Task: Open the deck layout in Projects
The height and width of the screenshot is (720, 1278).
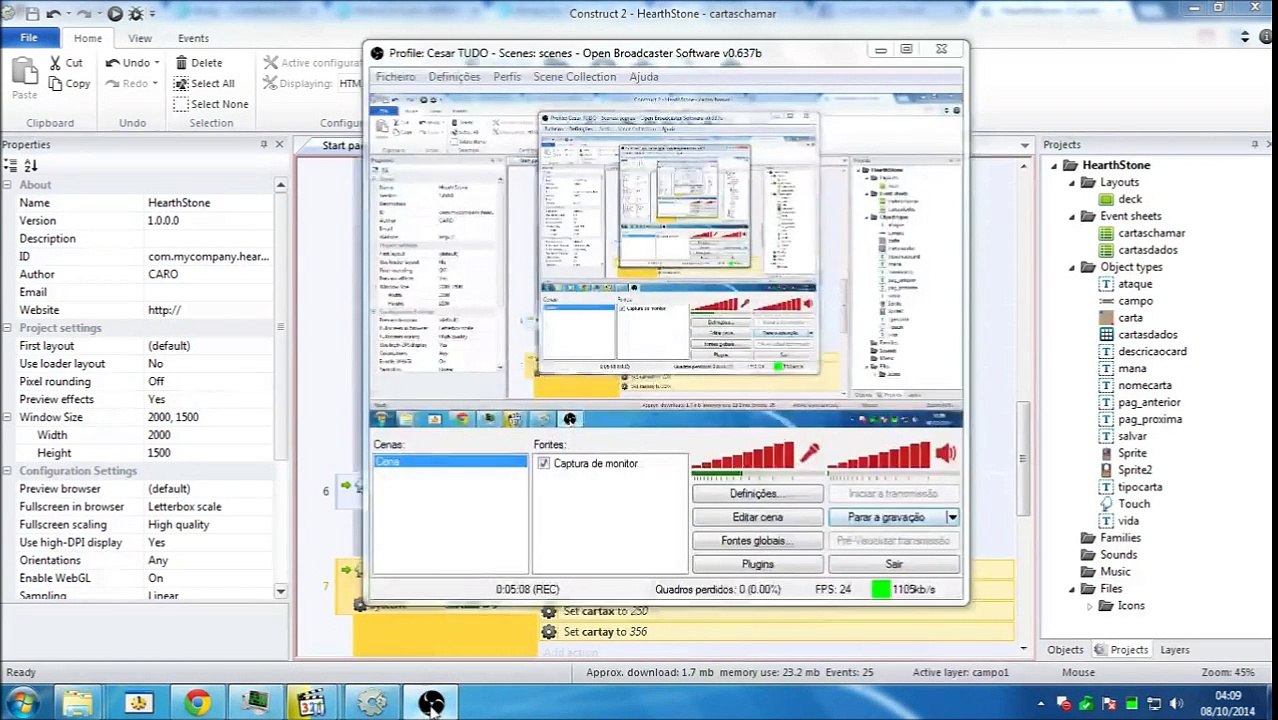Action: coord(1130,199)
